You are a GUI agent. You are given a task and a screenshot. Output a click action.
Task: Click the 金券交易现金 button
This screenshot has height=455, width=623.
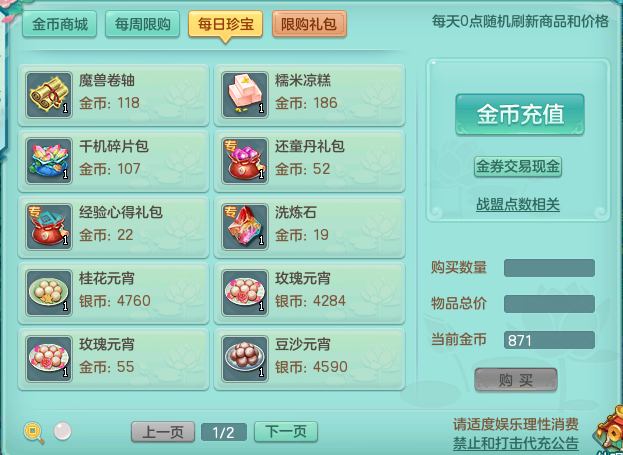(x=518, y=167)
